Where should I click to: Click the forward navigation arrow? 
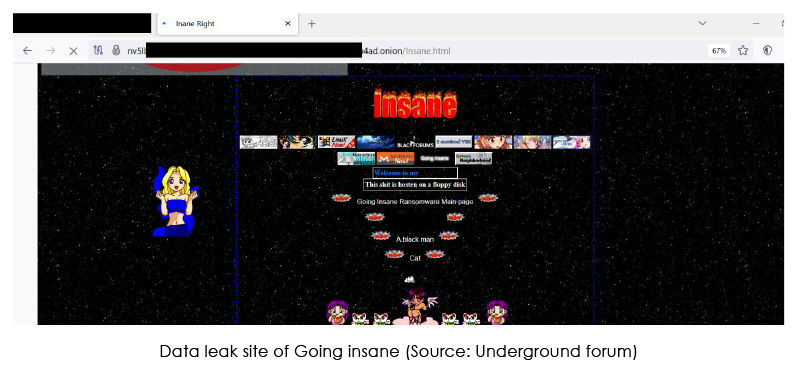point(51,51)
